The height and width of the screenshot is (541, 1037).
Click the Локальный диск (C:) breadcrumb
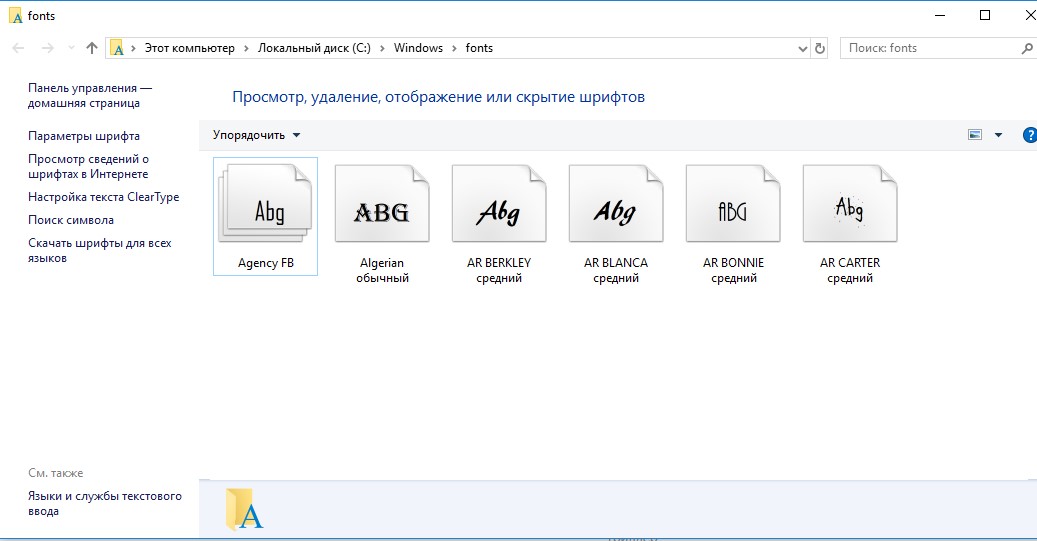pos(313,48)
